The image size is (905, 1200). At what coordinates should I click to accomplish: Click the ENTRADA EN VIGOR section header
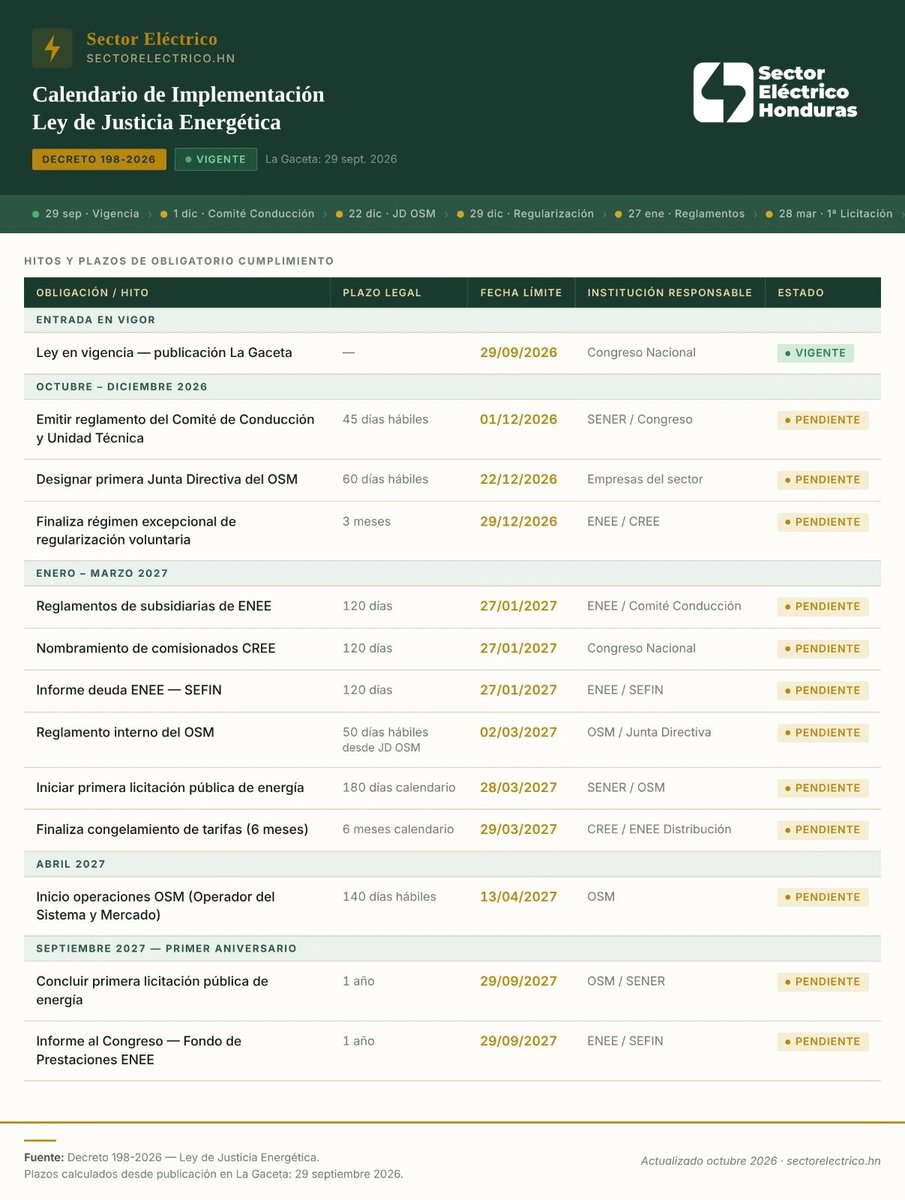point(452,320)
